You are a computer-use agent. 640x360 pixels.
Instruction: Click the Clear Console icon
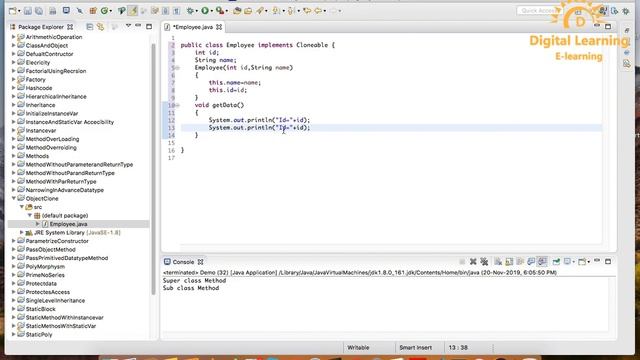[498, 262]
